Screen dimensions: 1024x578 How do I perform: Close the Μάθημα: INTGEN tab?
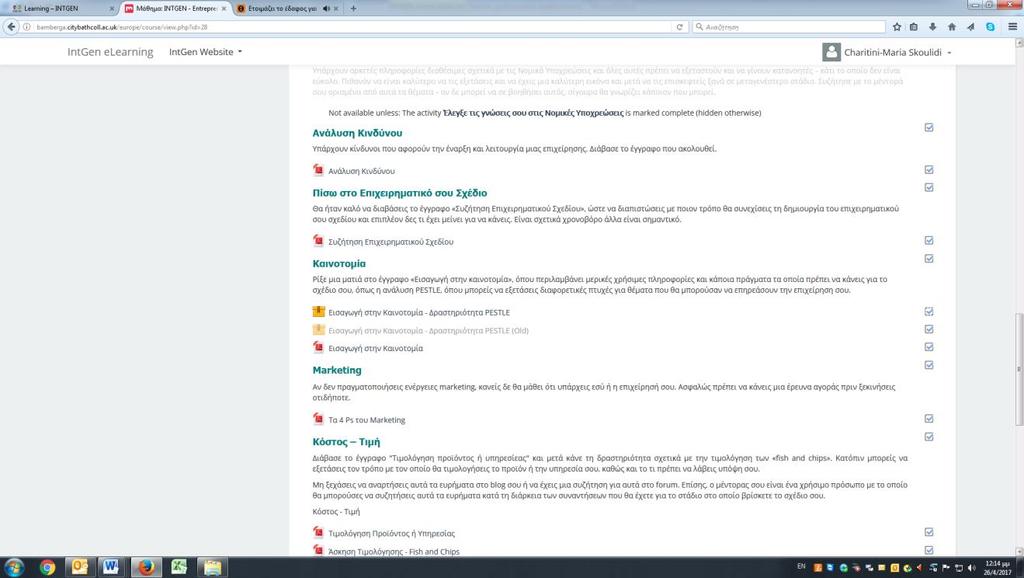(x=224, y=8)
